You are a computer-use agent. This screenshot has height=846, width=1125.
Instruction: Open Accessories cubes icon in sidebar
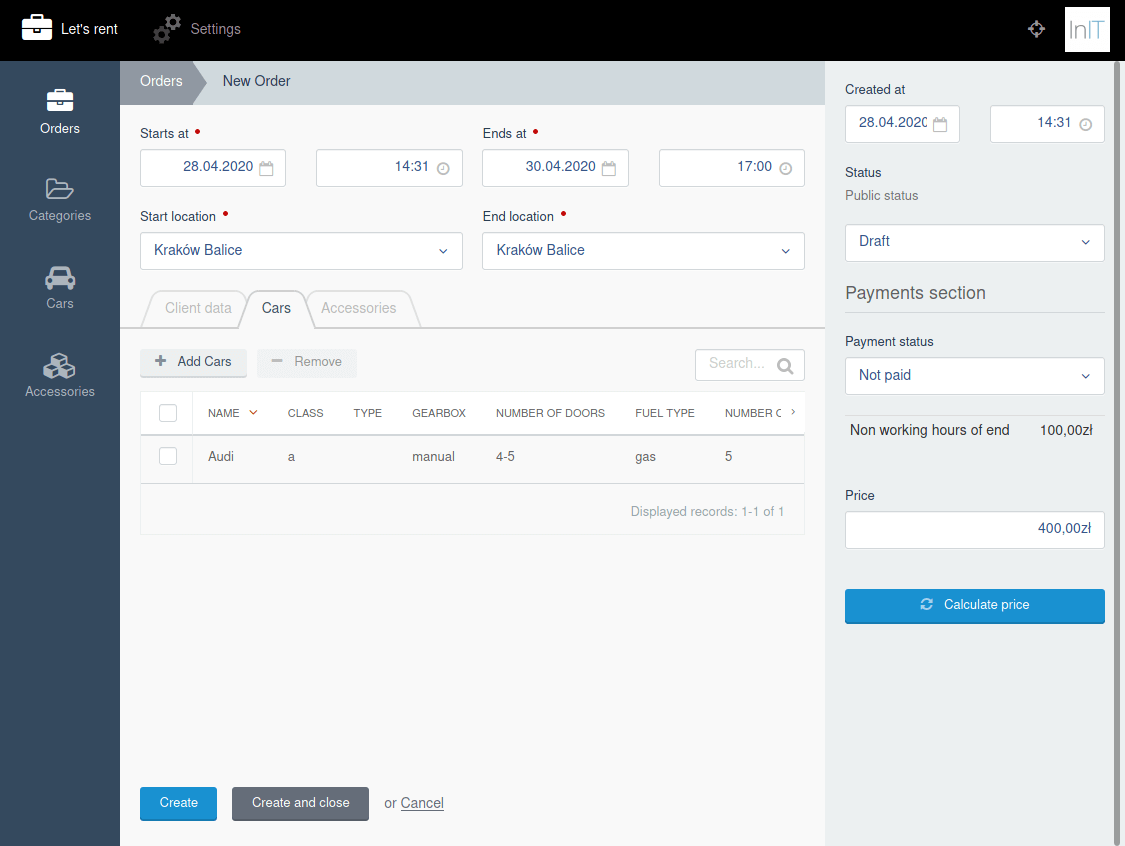tap(60, 366)
